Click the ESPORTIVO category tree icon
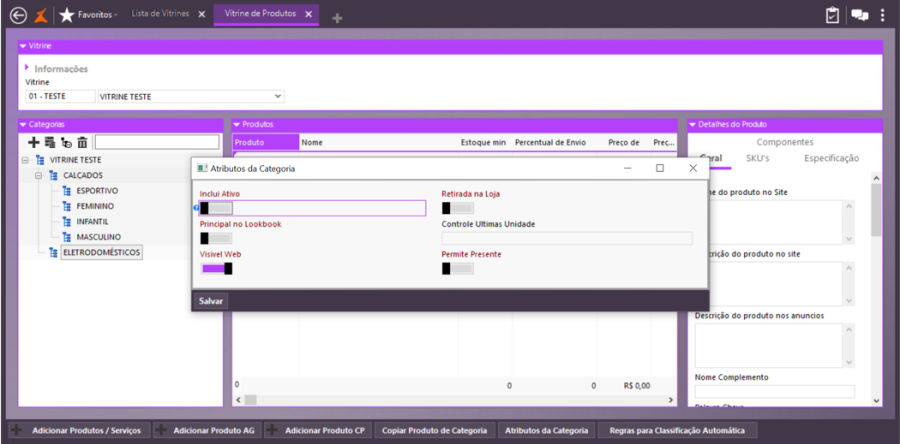Image resolution: width=900 pixels, height=444 pixels. 65,190
